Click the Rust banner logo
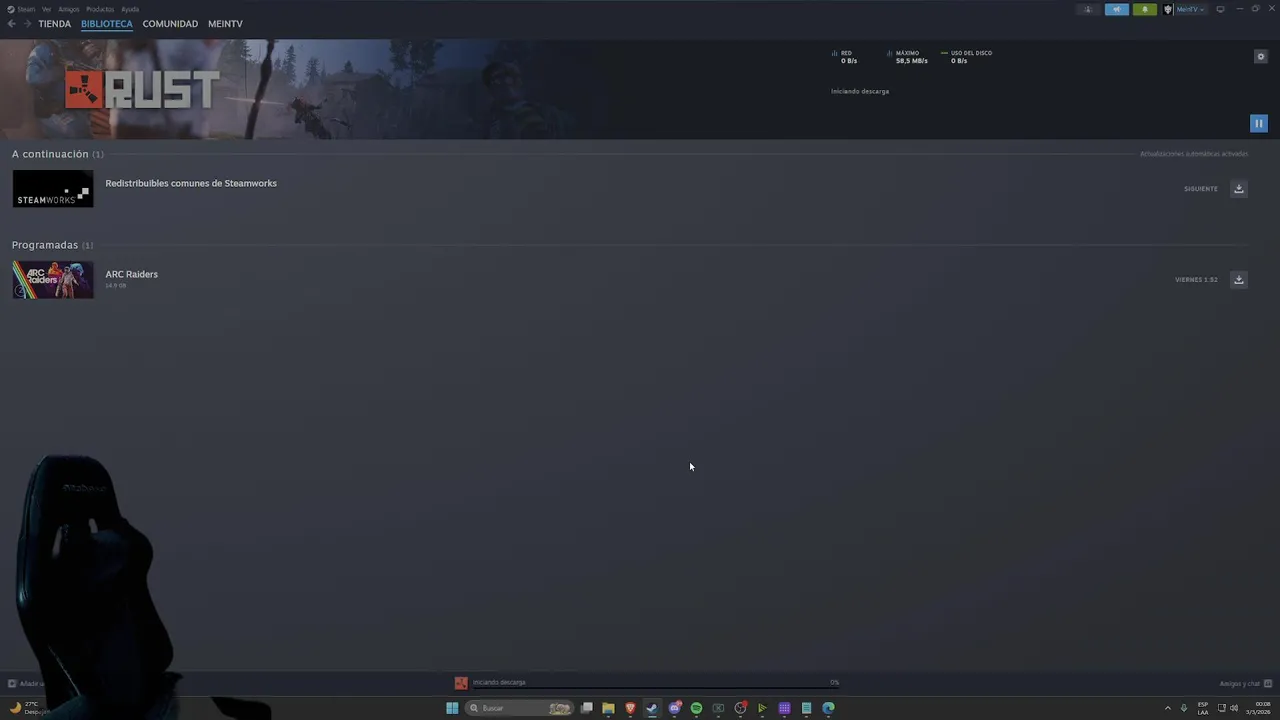The width and height of the screenshot is (1280, 720). (x=142, y=90)
